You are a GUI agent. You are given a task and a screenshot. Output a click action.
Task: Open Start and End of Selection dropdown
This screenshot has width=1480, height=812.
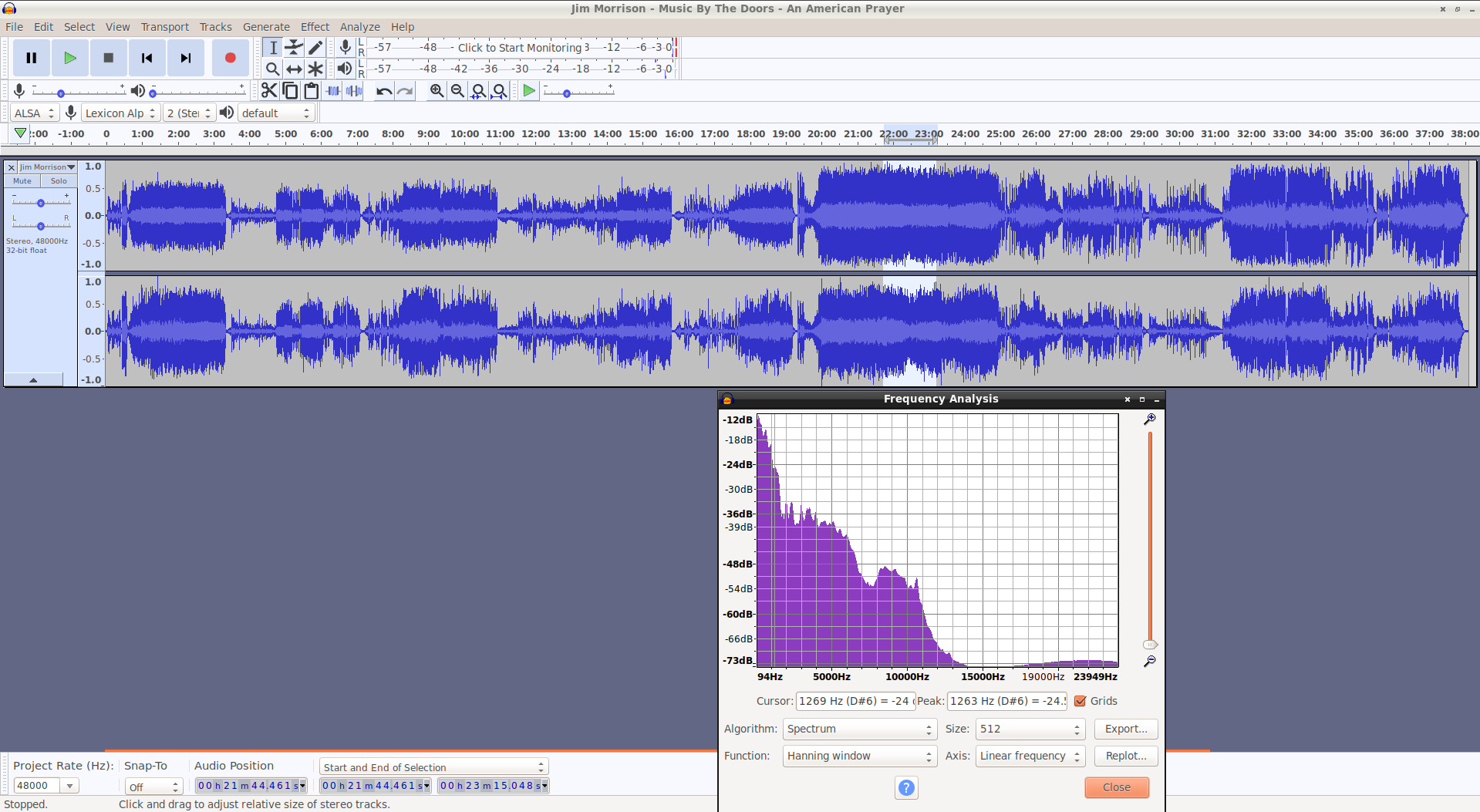pos(433,767)
